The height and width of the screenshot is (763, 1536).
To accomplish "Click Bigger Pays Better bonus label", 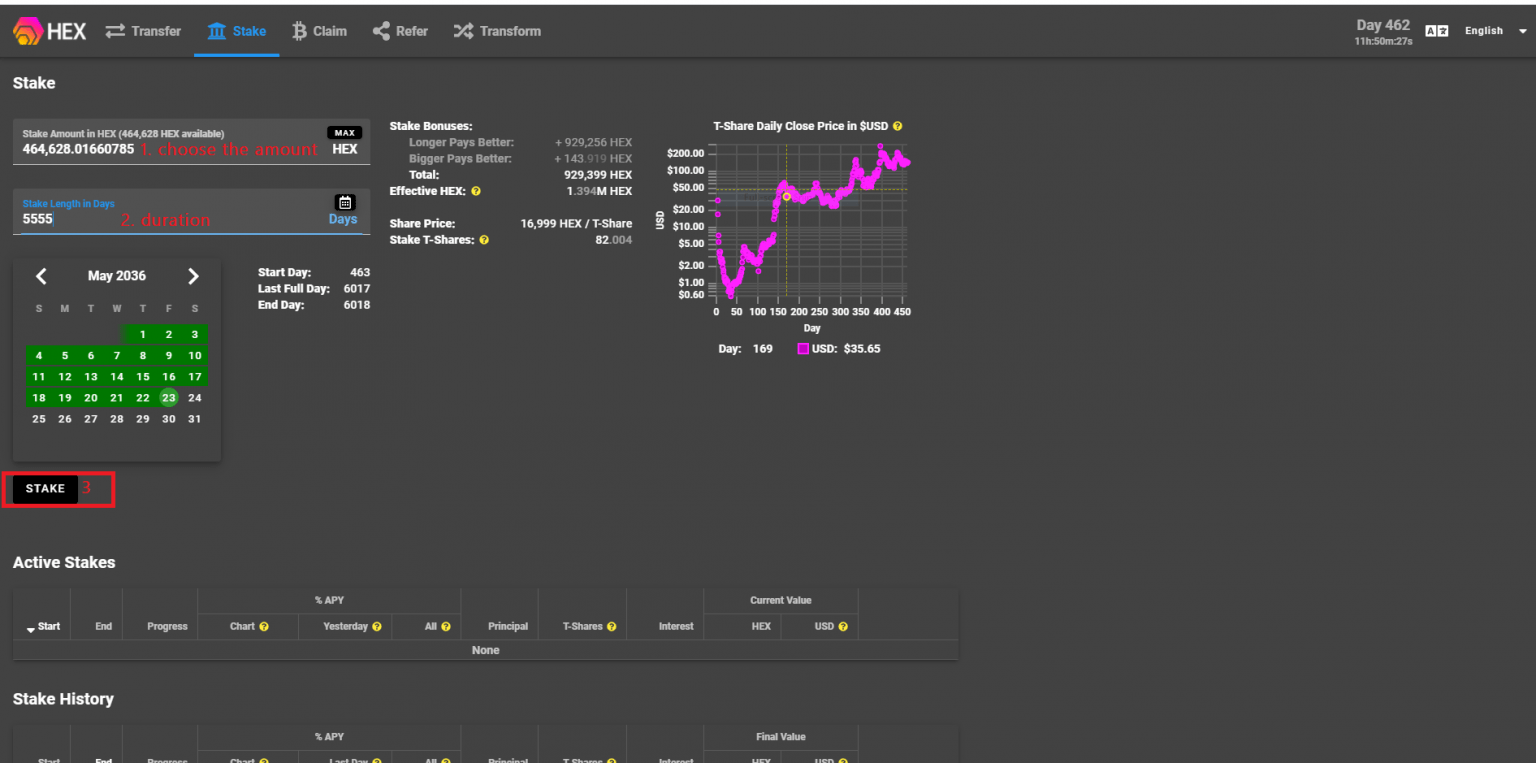I will coord(460,159).
